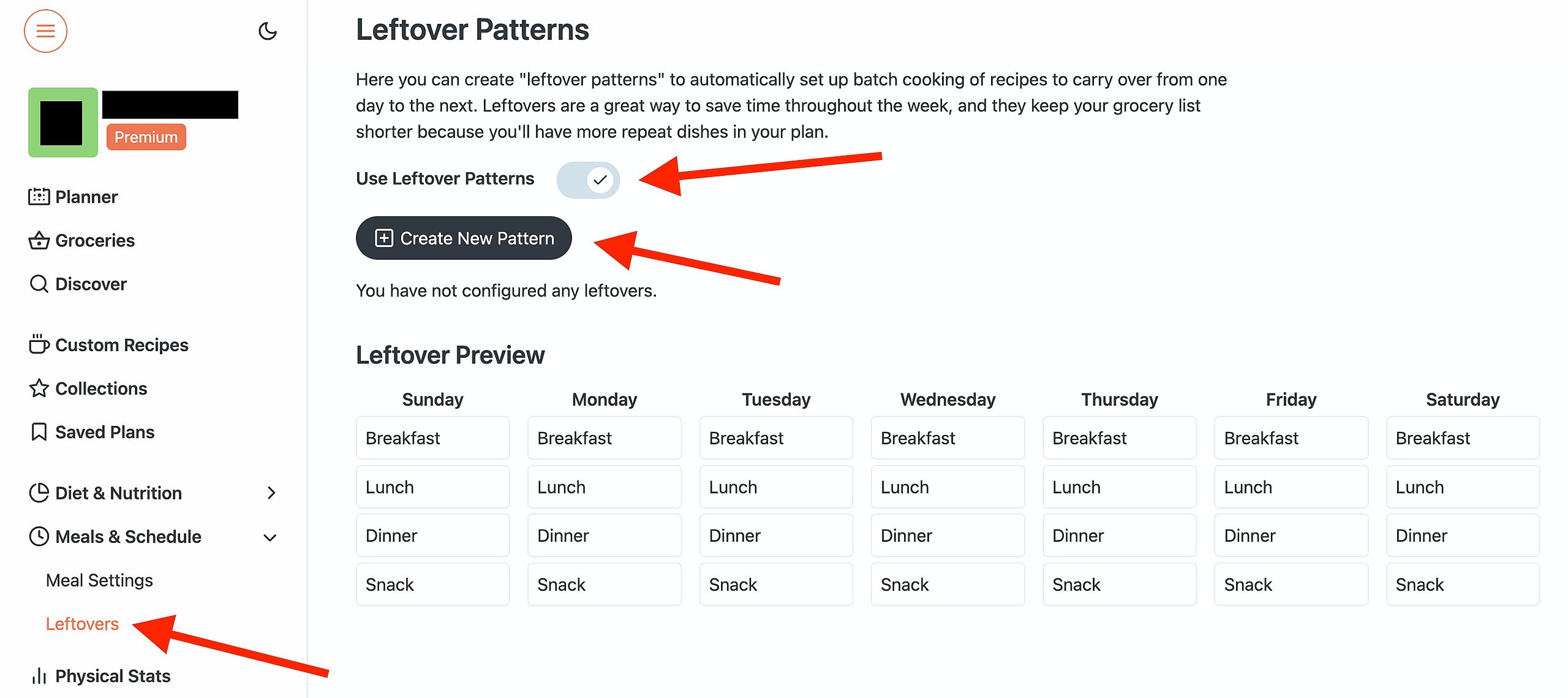This screenshot has height=698, width=1568.
Task: Expand the Diet & Nutrition chevron
Action: tap(271, 493)
